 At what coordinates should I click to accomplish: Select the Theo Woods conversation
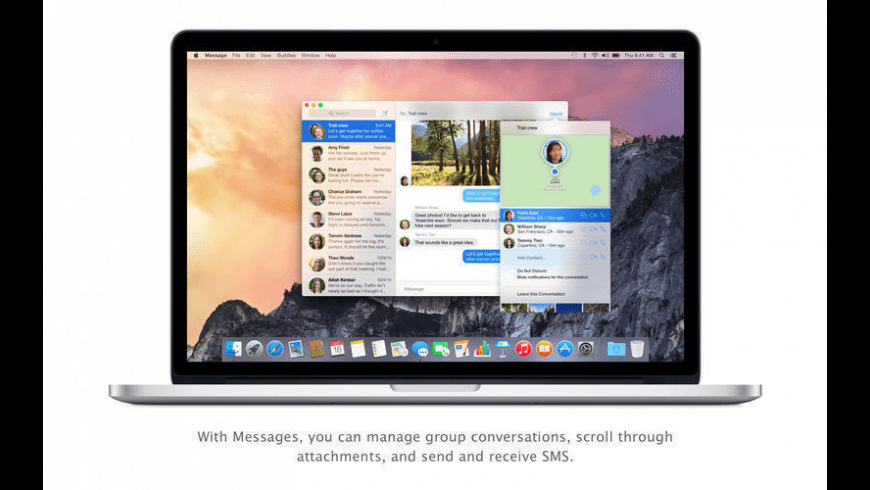(348, 264)
